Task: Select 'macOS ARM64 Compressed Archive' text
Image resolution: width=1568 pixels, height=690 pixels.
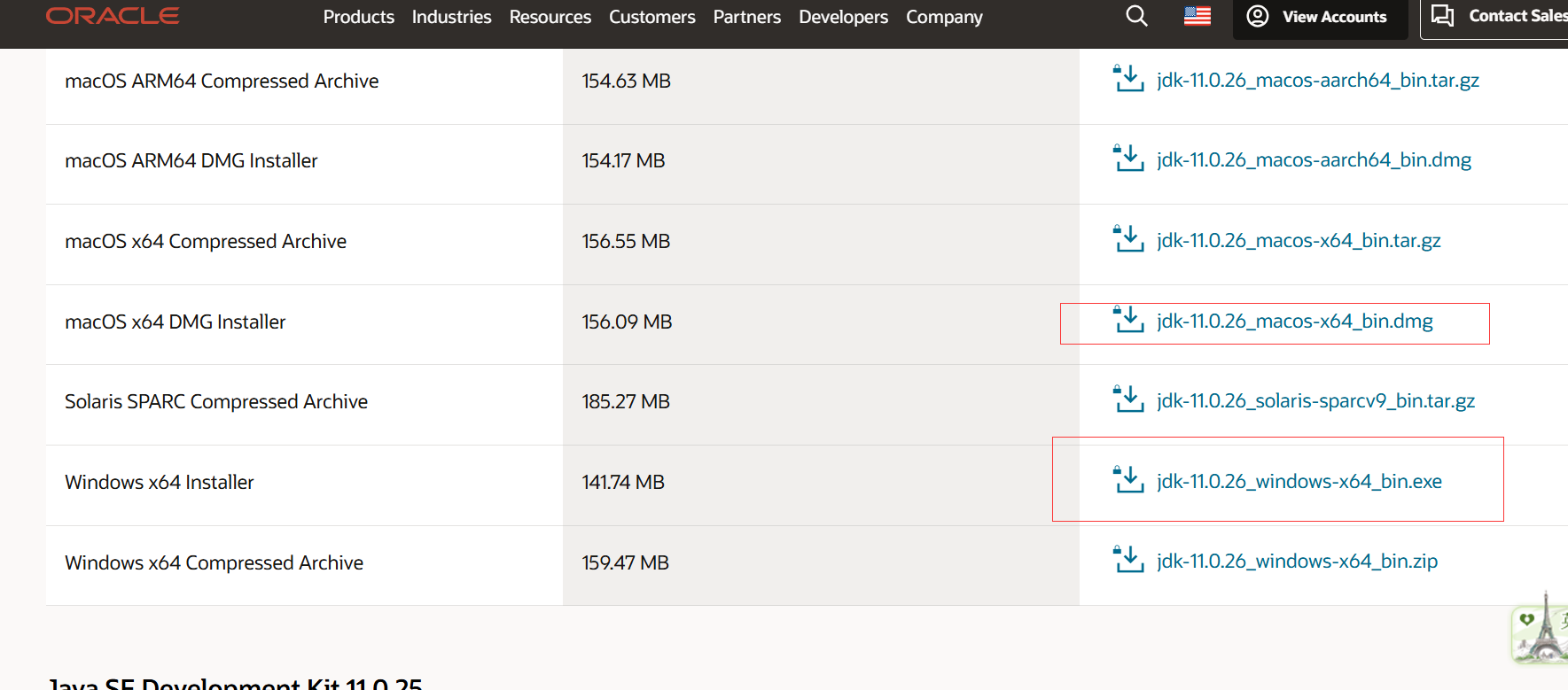Action: [x=222, y=81]
